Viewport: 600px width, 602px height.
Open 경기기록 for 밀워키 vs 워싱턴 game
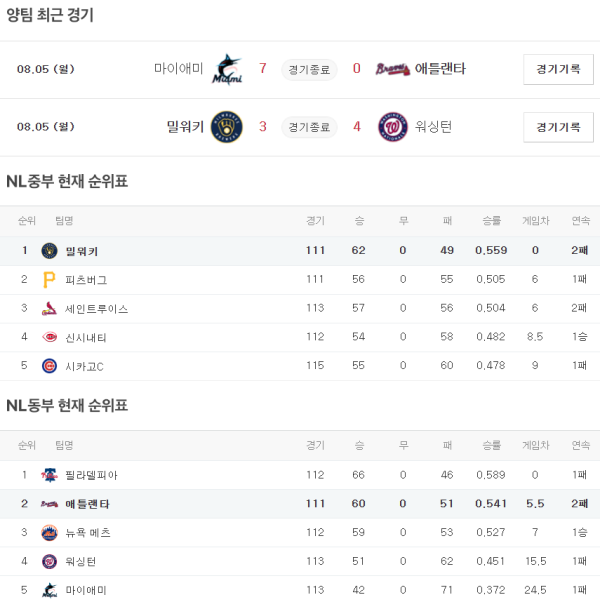[x=558, y=127]
